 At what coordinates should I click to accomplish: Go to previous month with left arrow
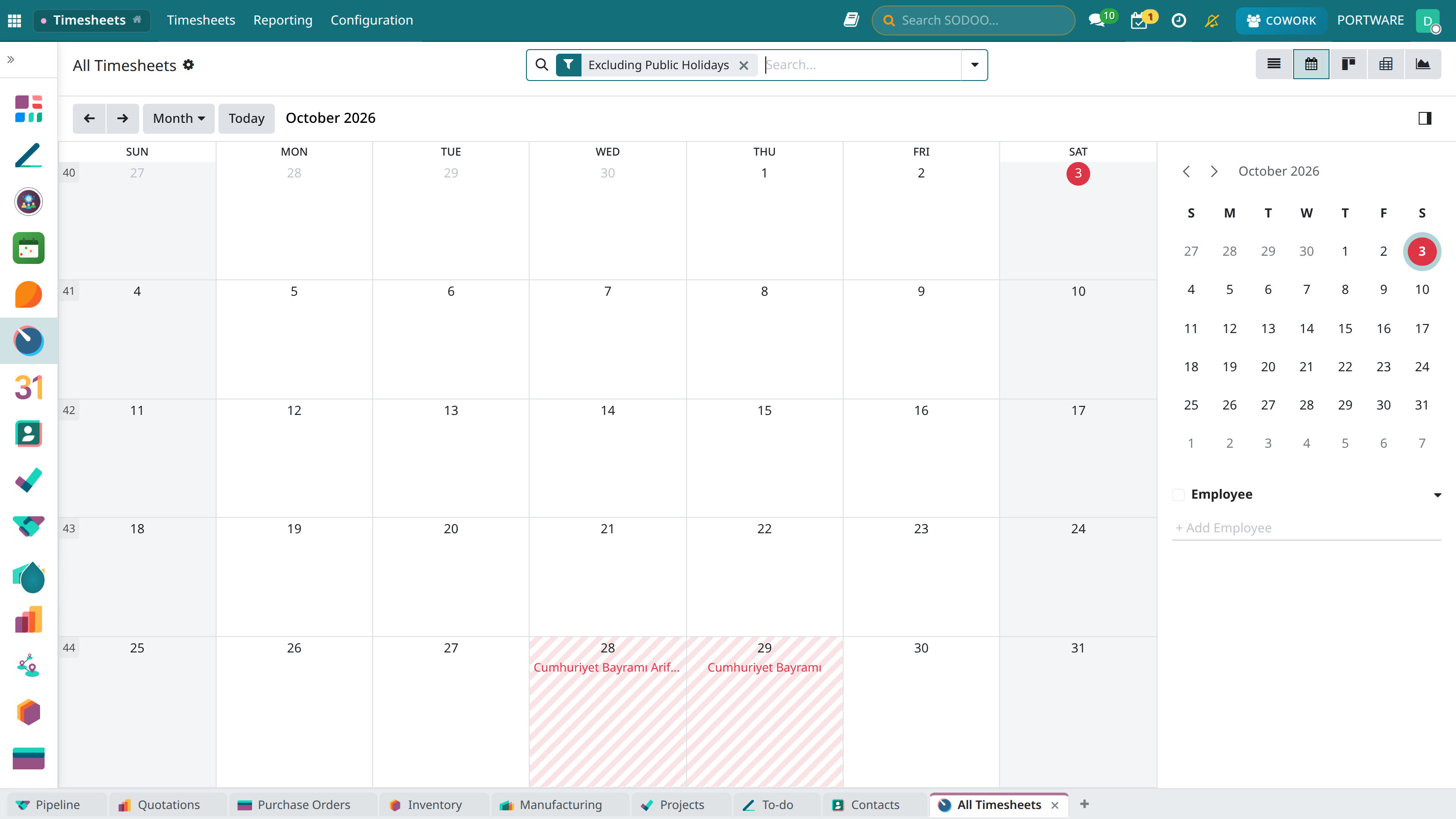coord(89,118)
